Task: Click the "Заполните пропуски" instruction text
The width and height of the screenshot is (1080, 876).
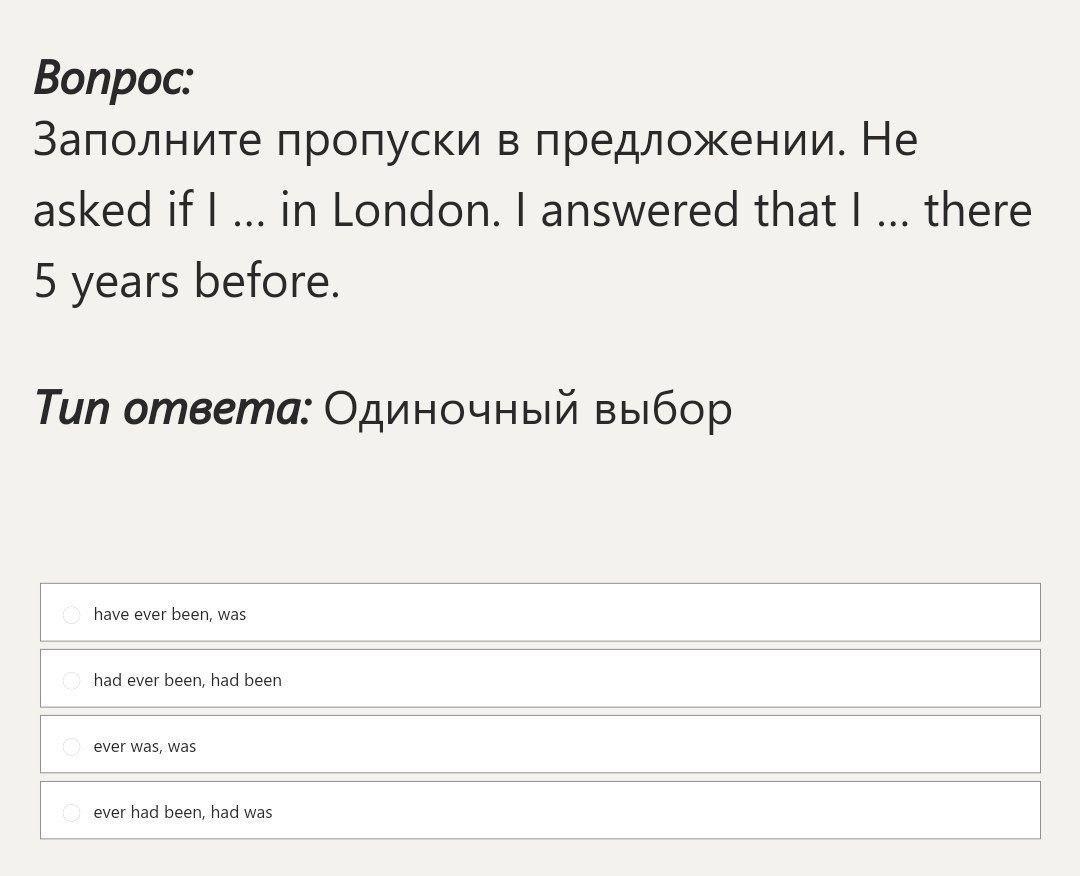Action: point(257,140)
